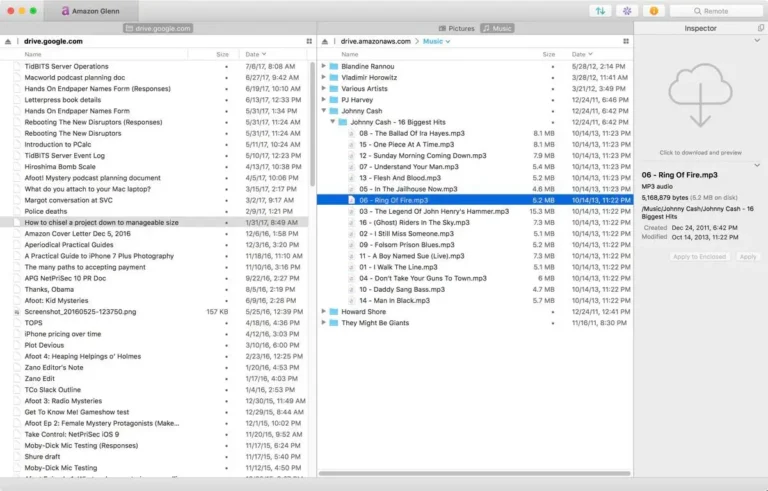The height and width of the screenshot is (491, 768).
Task: Click eject icon beside drive.google.com path
Action: 8,42
